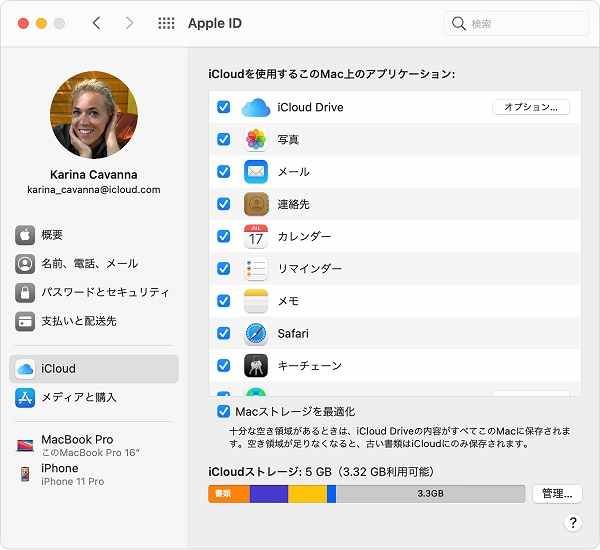Click the キーチェーン keychain icon

[x=256, y=366]
